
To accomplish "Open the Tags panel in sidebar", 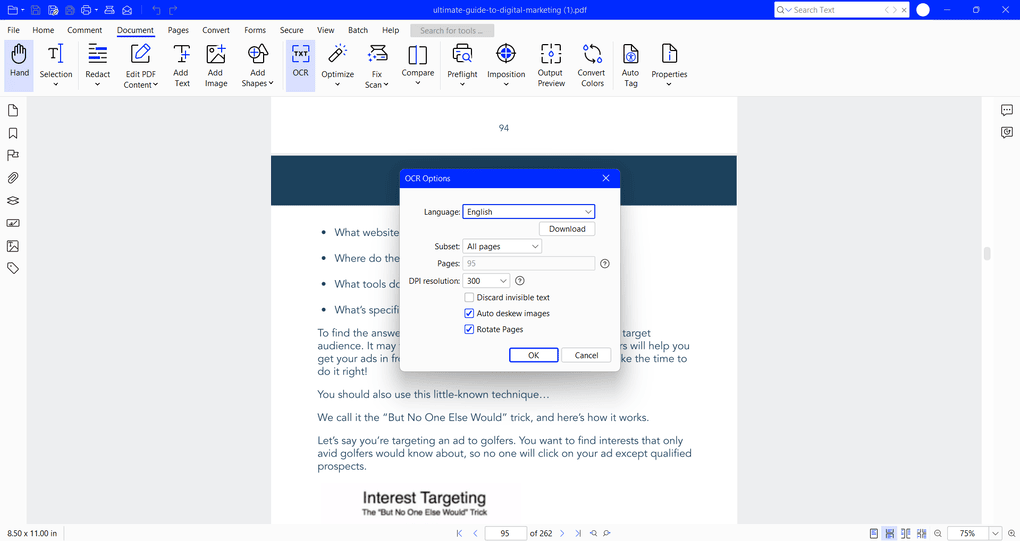I will 12,268.
